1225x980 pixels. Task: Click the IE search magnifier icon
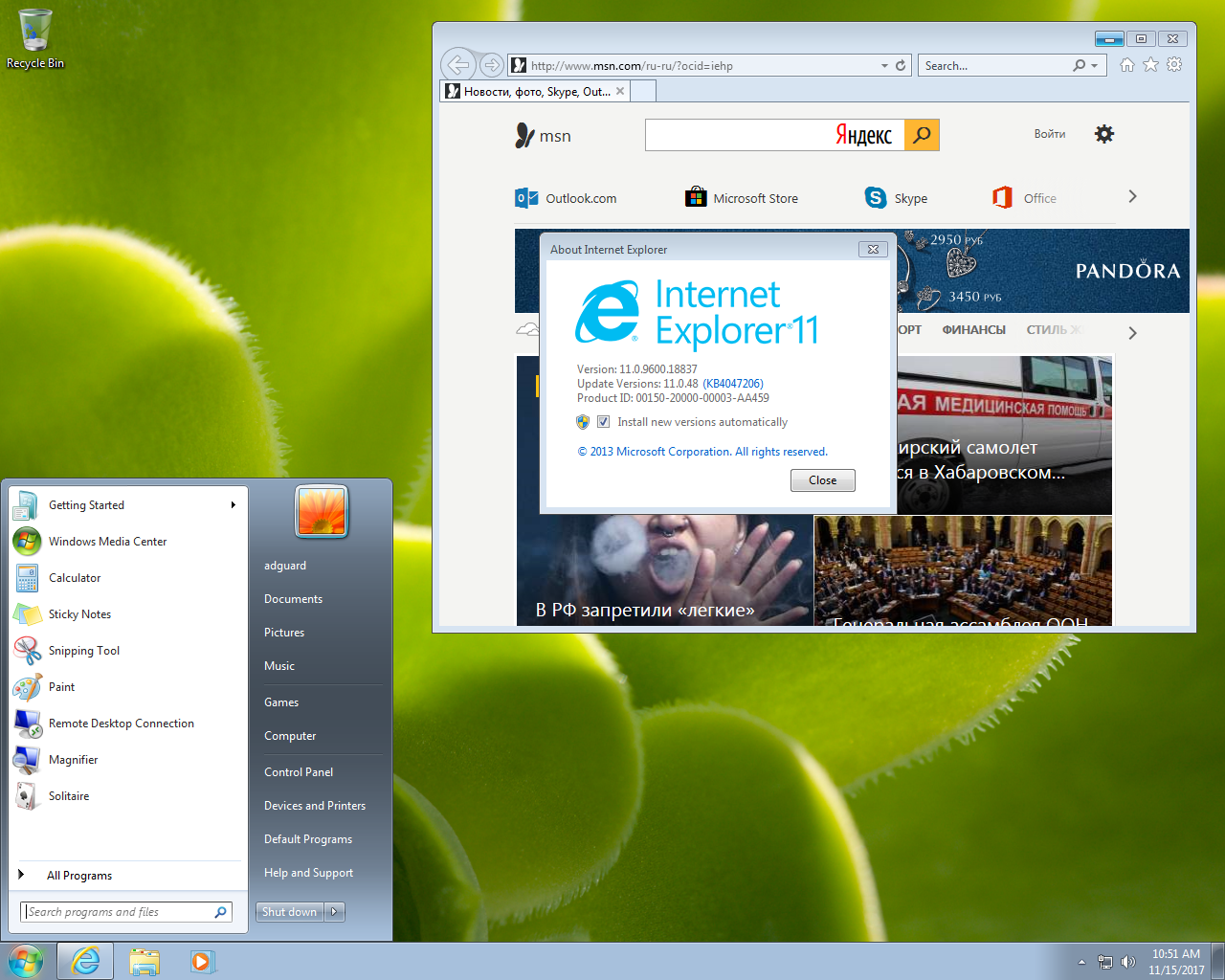click(1080, 65)
